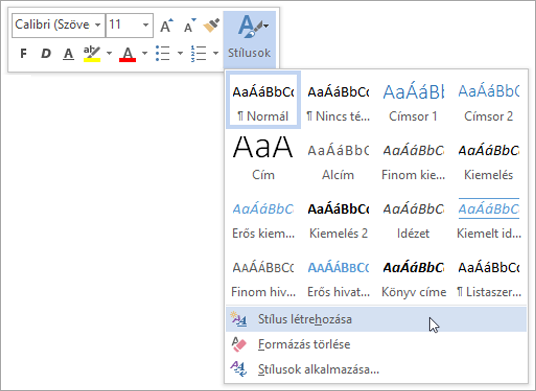Image resolution: width=536 pixels, height=391 pixels.
Task: Apply the Könyv címe style
Action: pyautogui.click(x=413, y=275)
